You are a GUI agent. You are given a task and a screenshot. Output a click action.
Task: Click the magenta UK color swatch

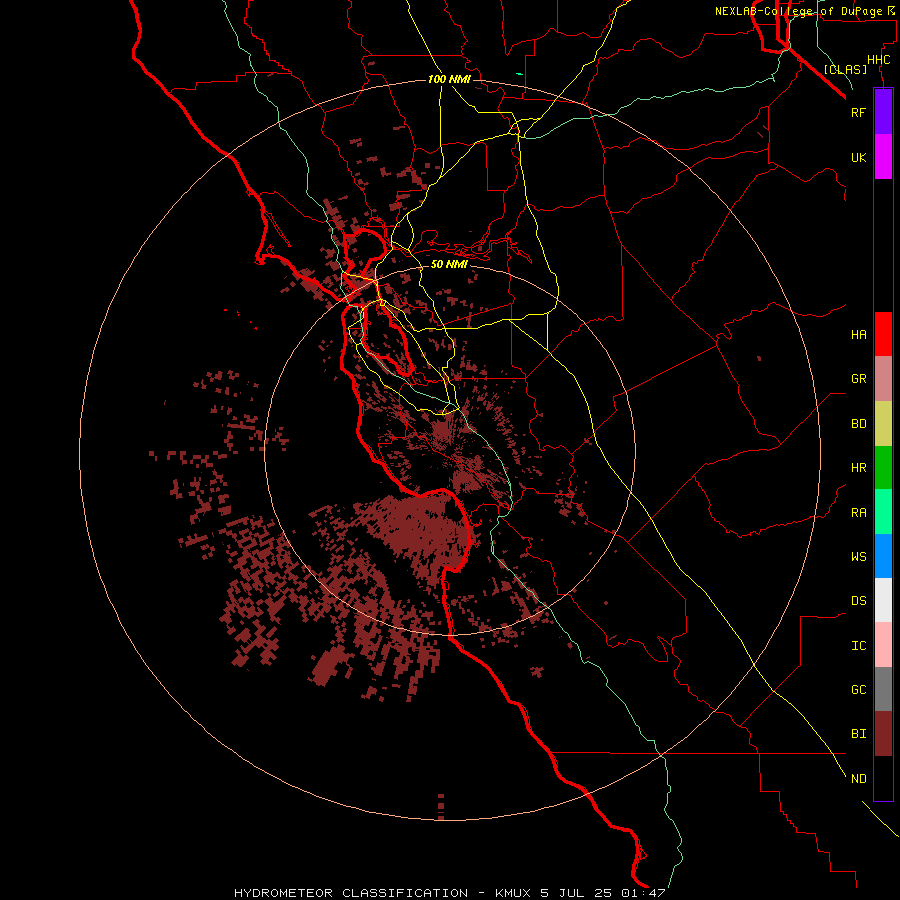[x=883, y=157]
